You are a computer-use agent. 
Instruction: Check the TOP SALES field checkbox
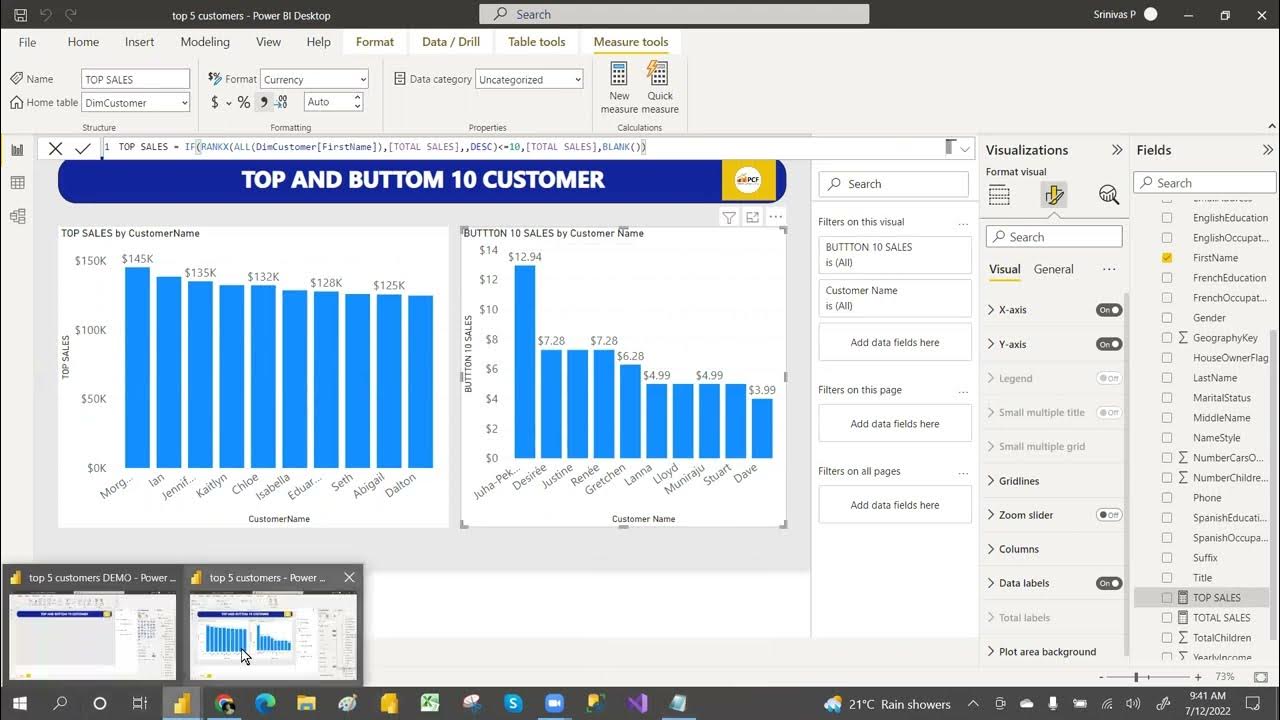pyautogui.click(x=1167, y=597)
